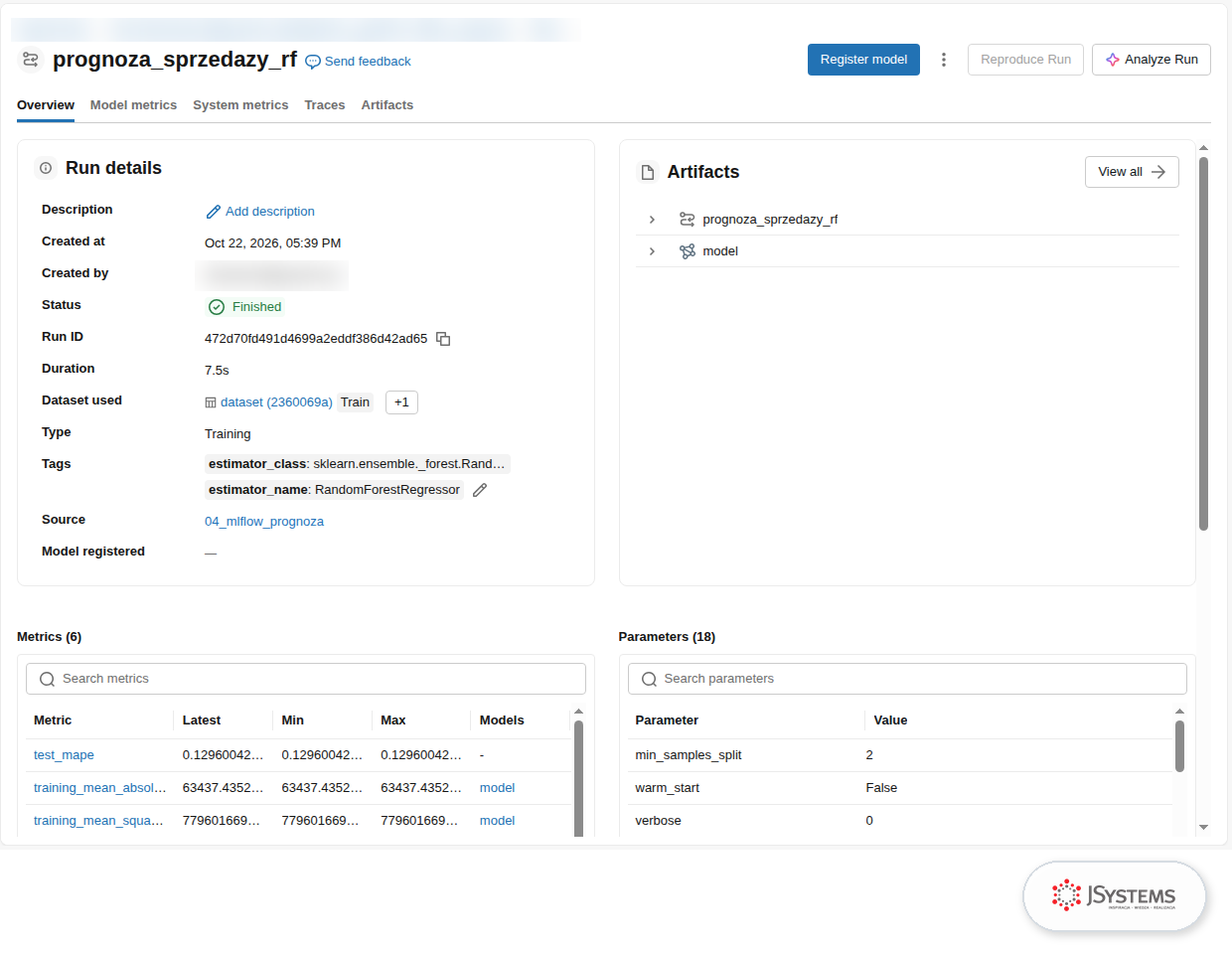
Task: Click the metrics table scrollbar
Action: pos(578,778)
